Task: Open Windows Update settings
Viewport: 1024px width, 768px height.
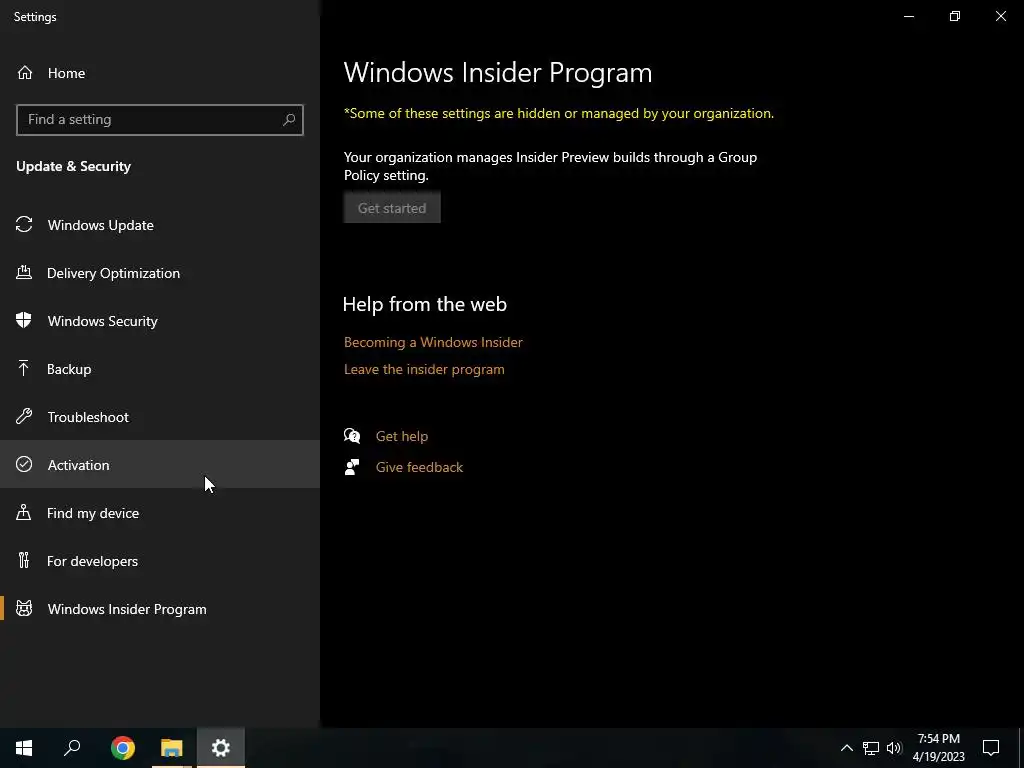Action: tap(160, 225)
